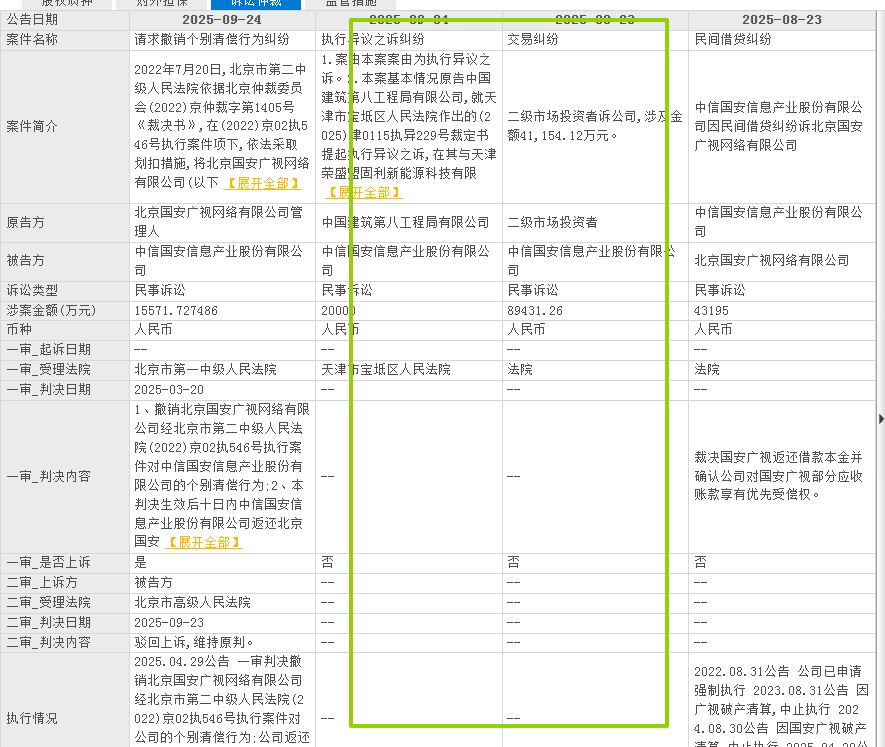Click the 二审_受理法院 row label
885x747 pixels.
[x=49, y=602]
